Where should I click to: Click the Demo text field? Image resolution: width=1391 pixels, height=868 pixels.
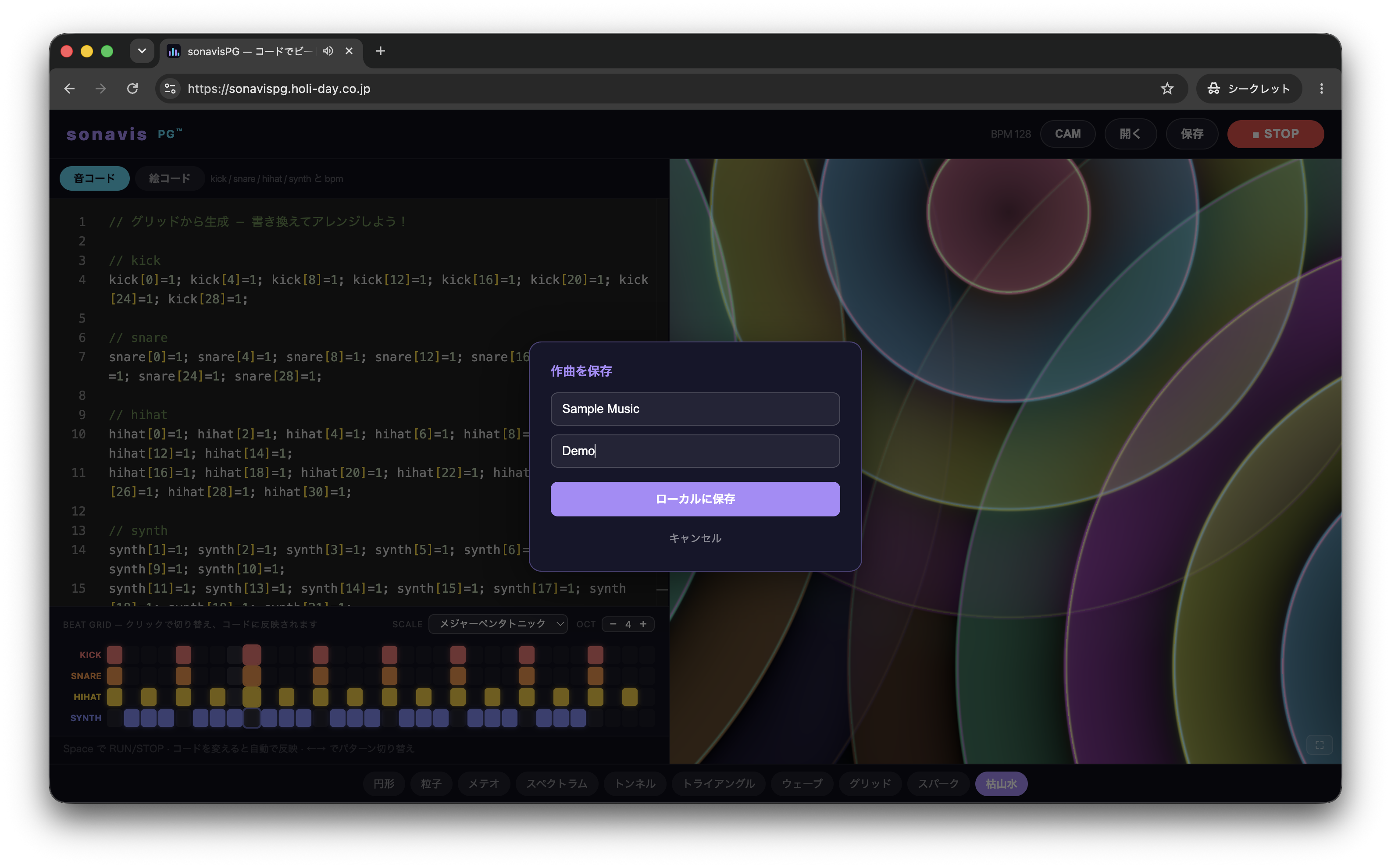695,450
